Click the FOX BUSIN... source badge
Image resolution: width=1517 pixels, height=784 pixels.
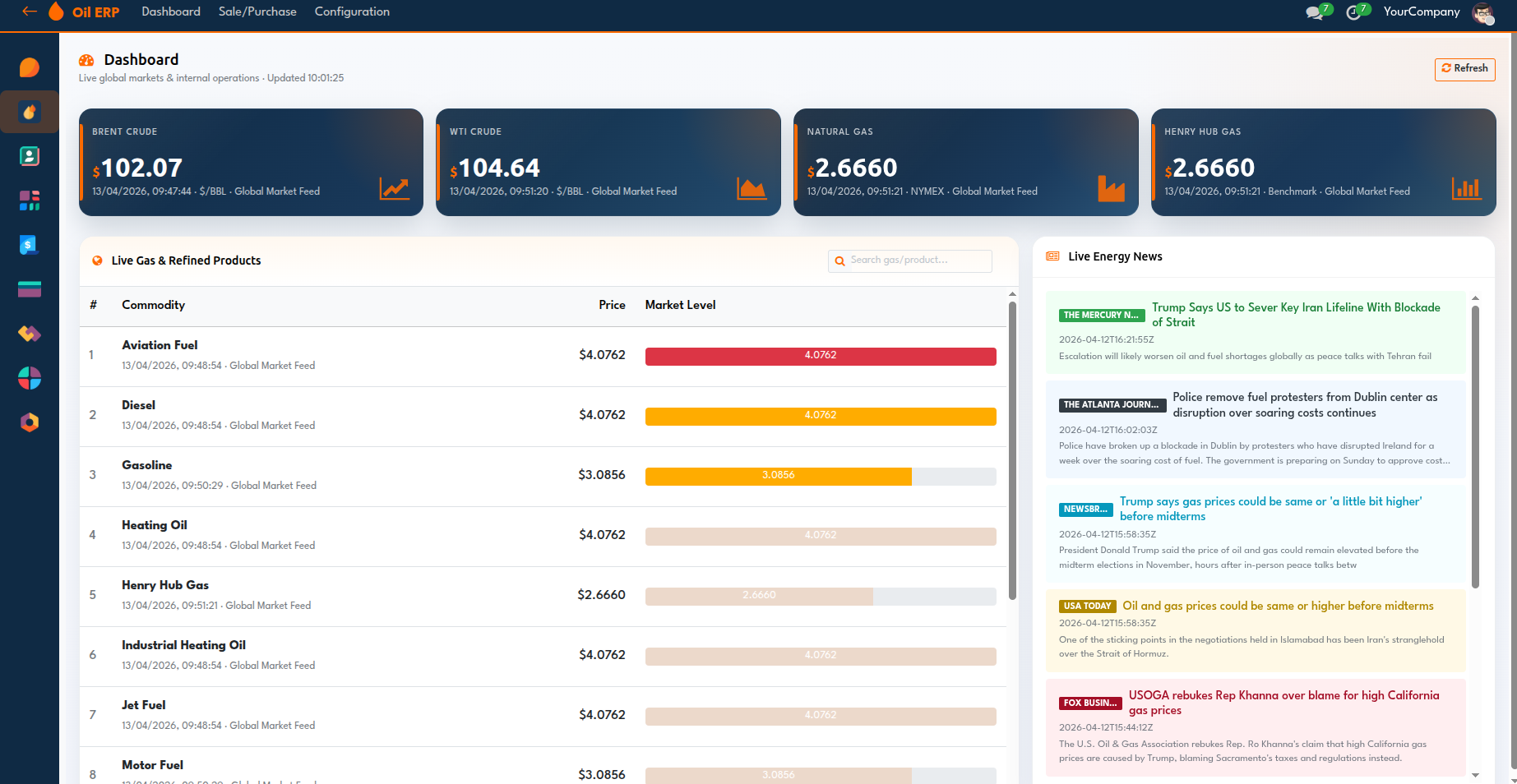click(x=1090, y=703)
